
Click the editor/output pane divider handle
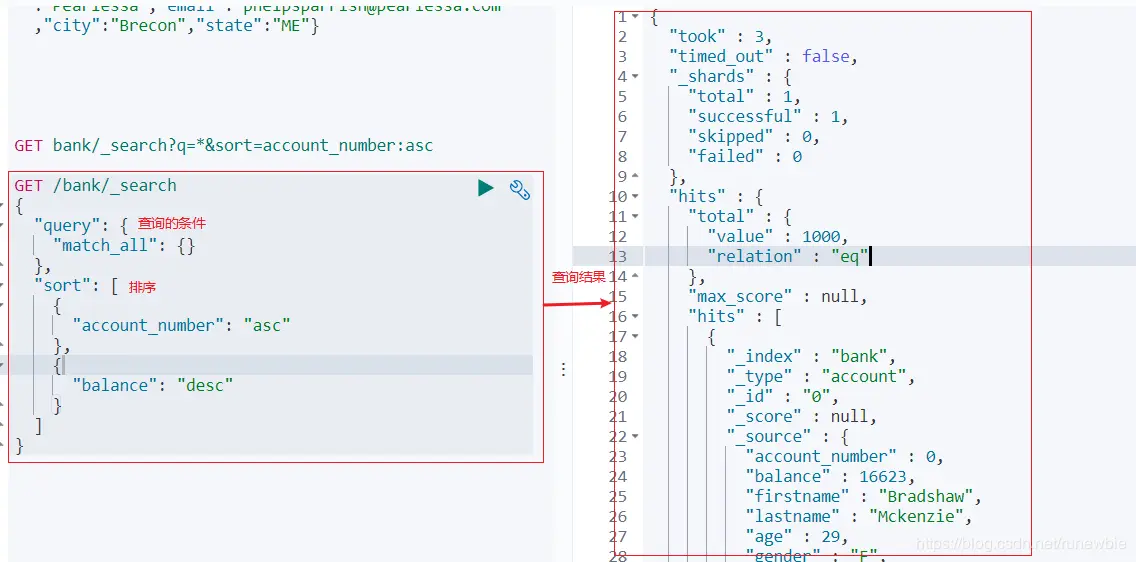(564, 369)
